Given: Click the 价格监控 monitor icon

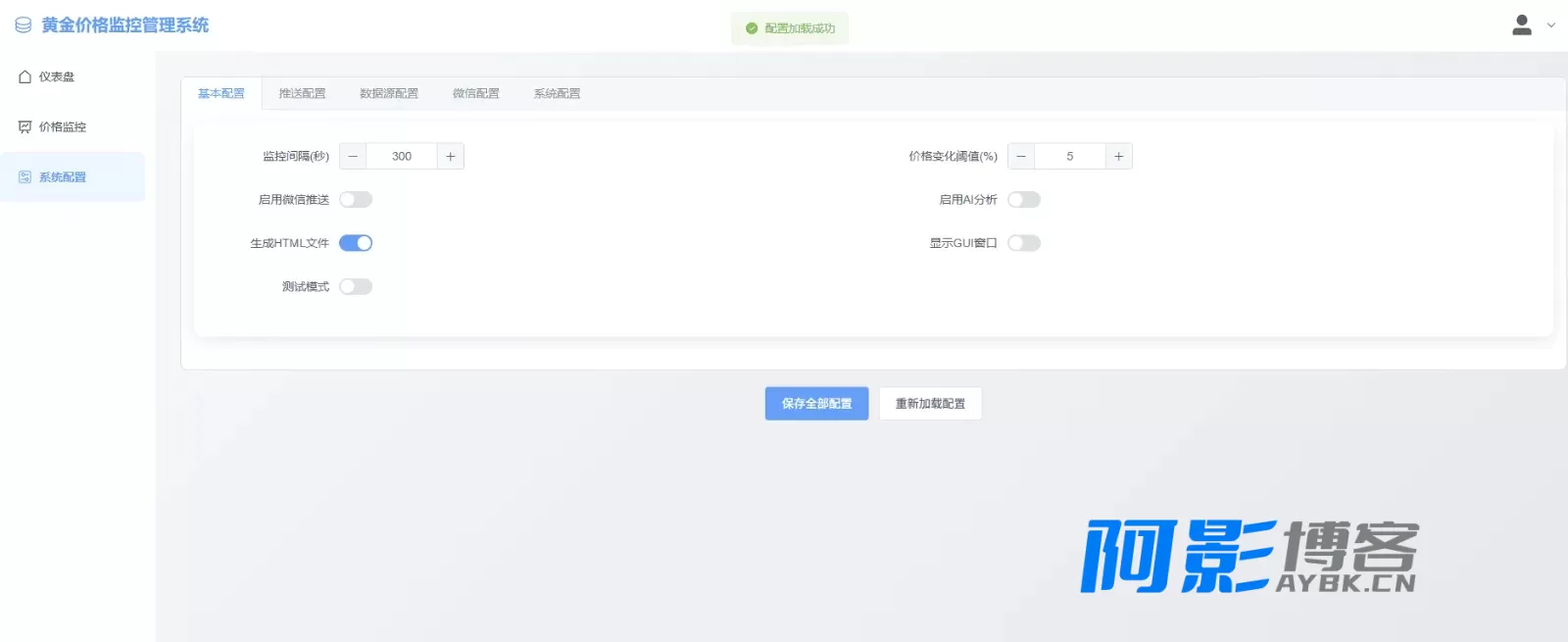Looking at the screenshot, I should click(x=25, y=126).
